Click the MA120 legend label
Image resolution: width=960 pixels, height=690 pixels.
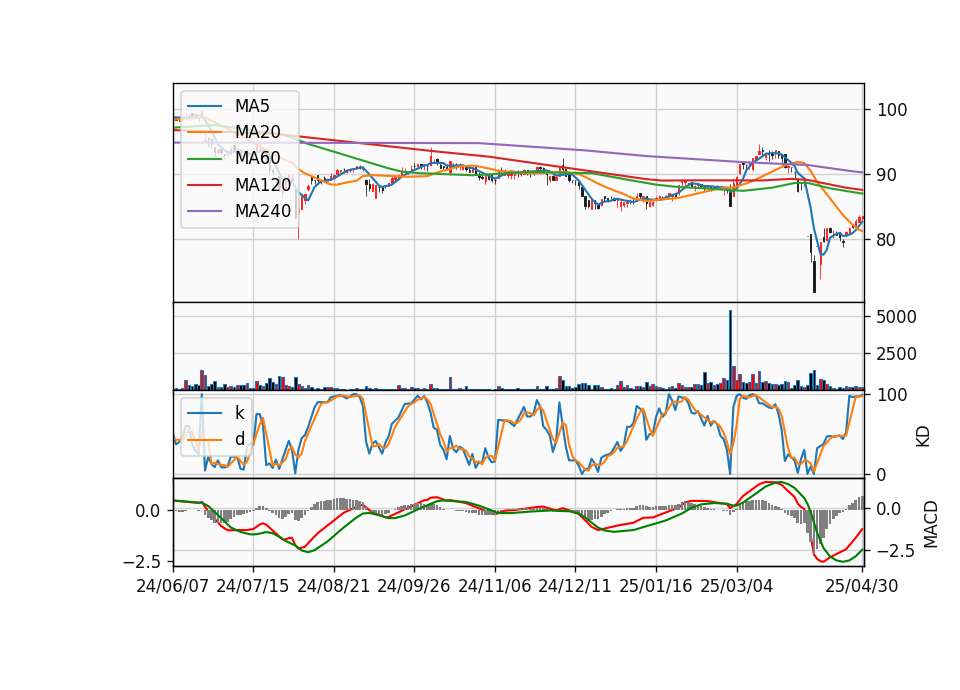(x=263, y=185)
